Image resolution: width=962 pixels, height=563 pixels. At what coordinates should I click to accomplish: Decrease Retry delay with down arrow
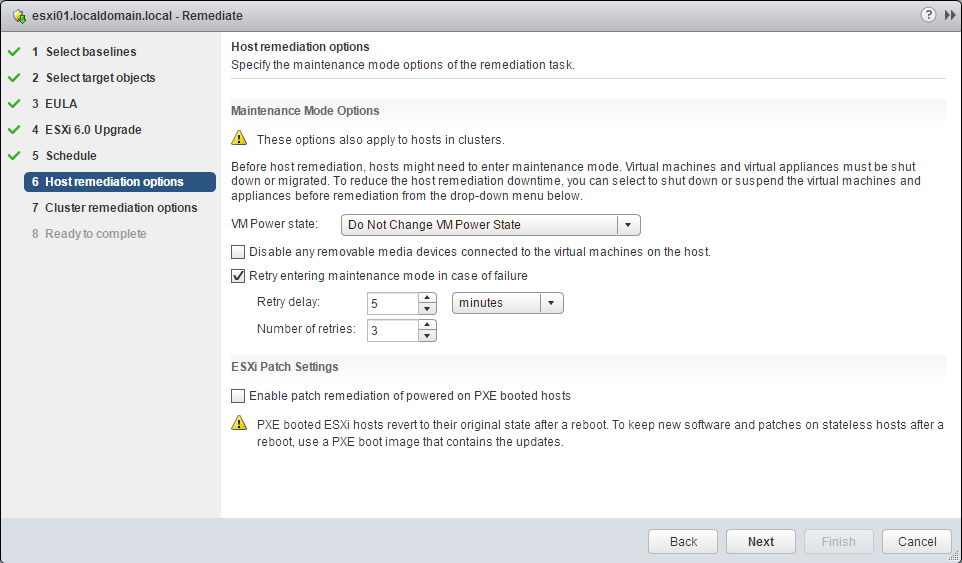click(x=428, y=309)
